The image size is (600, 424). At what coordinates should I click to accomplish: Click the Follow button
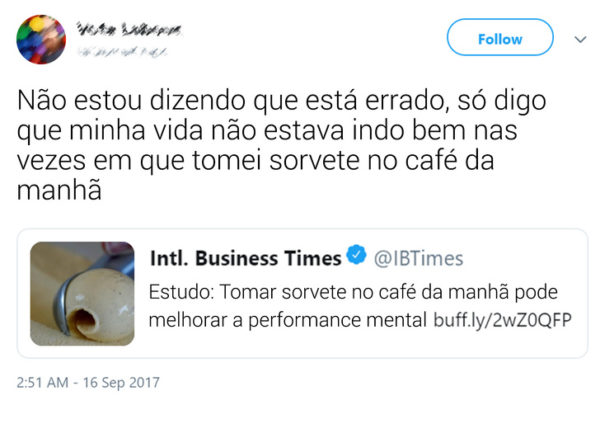pyautogui.click(x=500, y=38)
